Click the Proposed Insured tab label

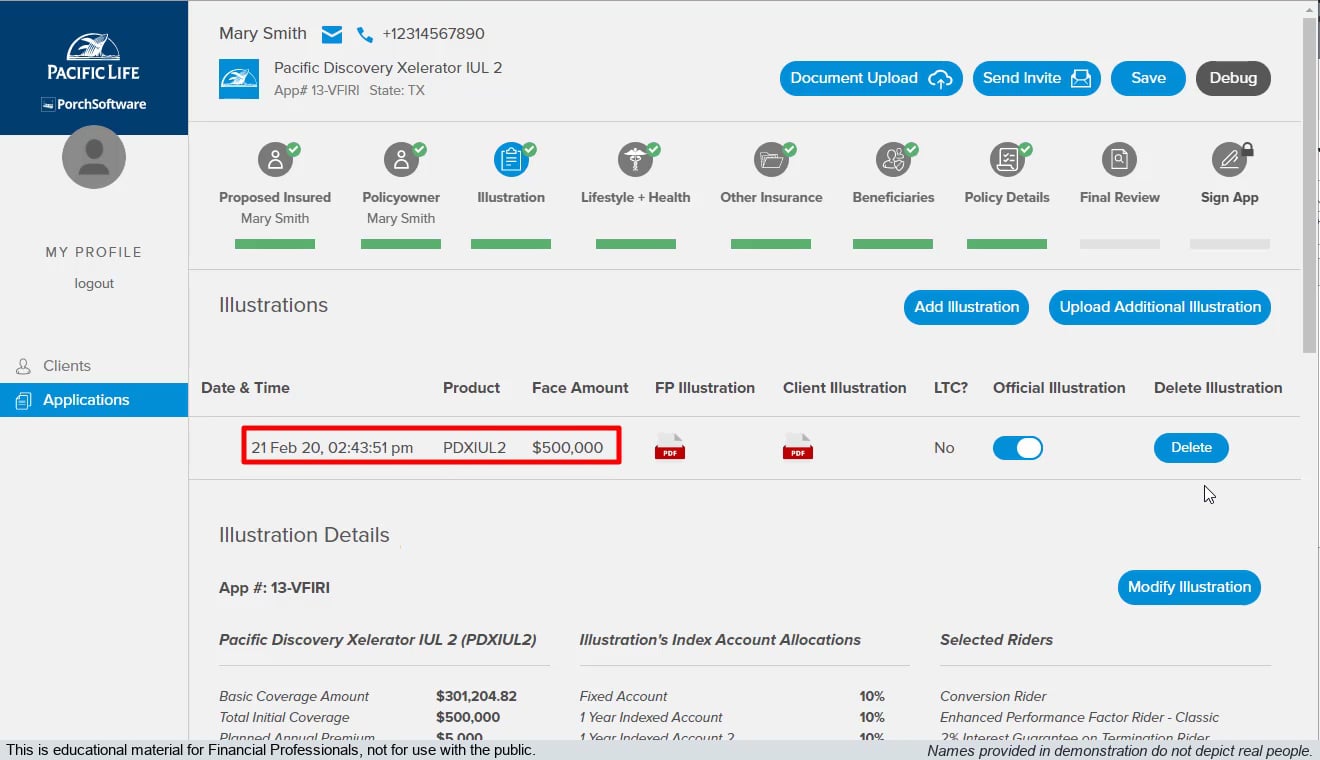[275, 197]
